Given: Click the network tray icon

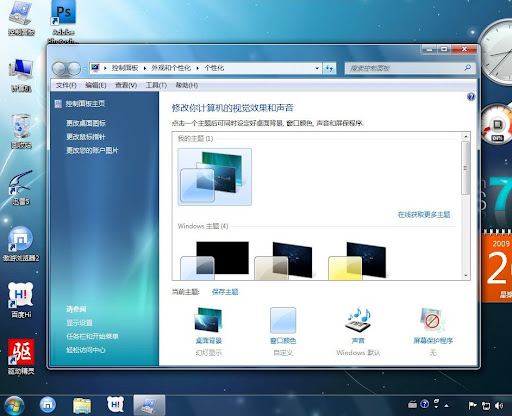Looking at the screenshot, I should pos(486,405).
